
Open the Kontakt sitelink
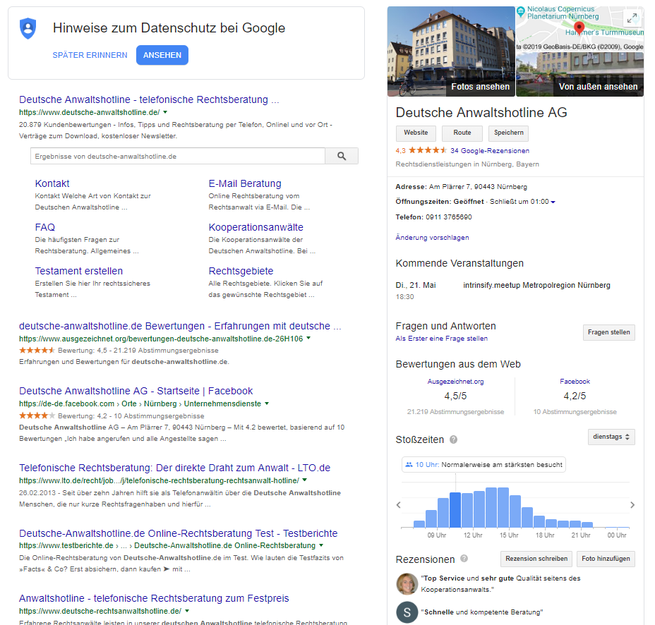point(52,183)
